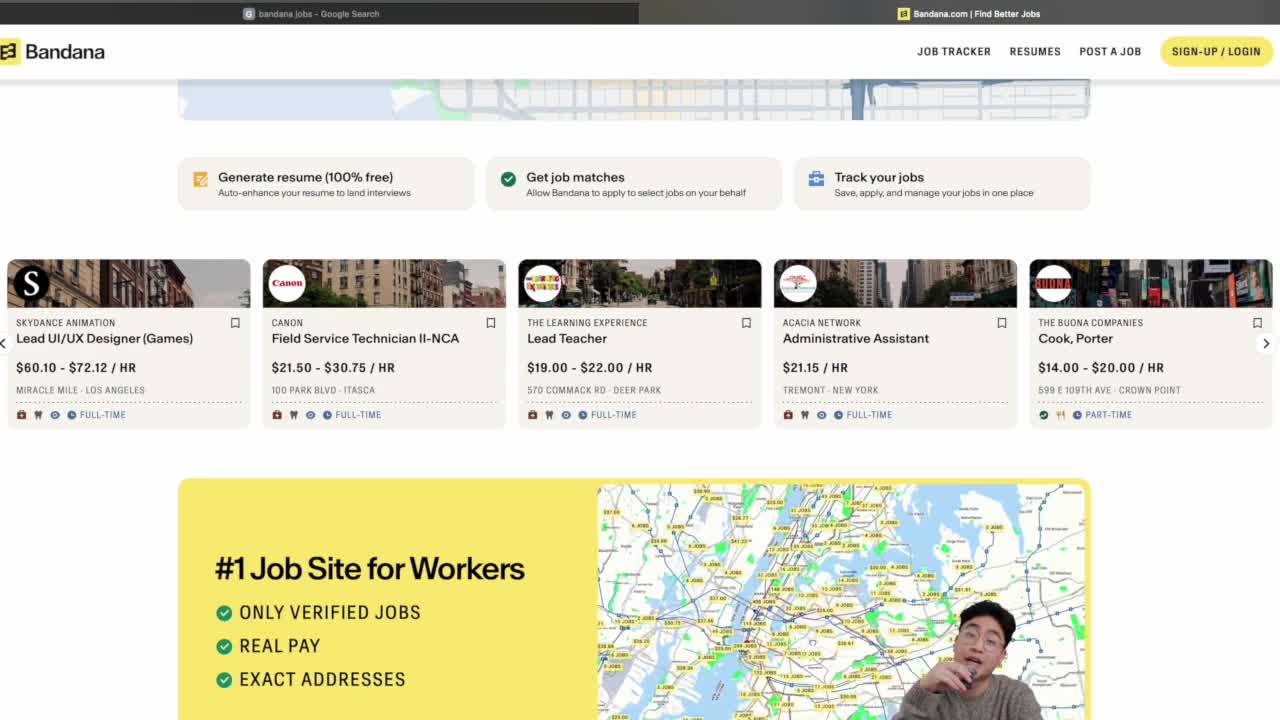Click medical icon on Lead Teacher card

pyautogui.click(x=533, y=415)
